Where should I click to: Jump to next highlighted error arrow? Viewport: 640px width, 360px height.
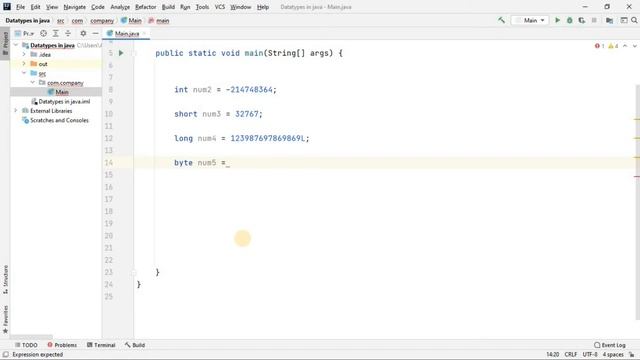(x=635, y=46)
